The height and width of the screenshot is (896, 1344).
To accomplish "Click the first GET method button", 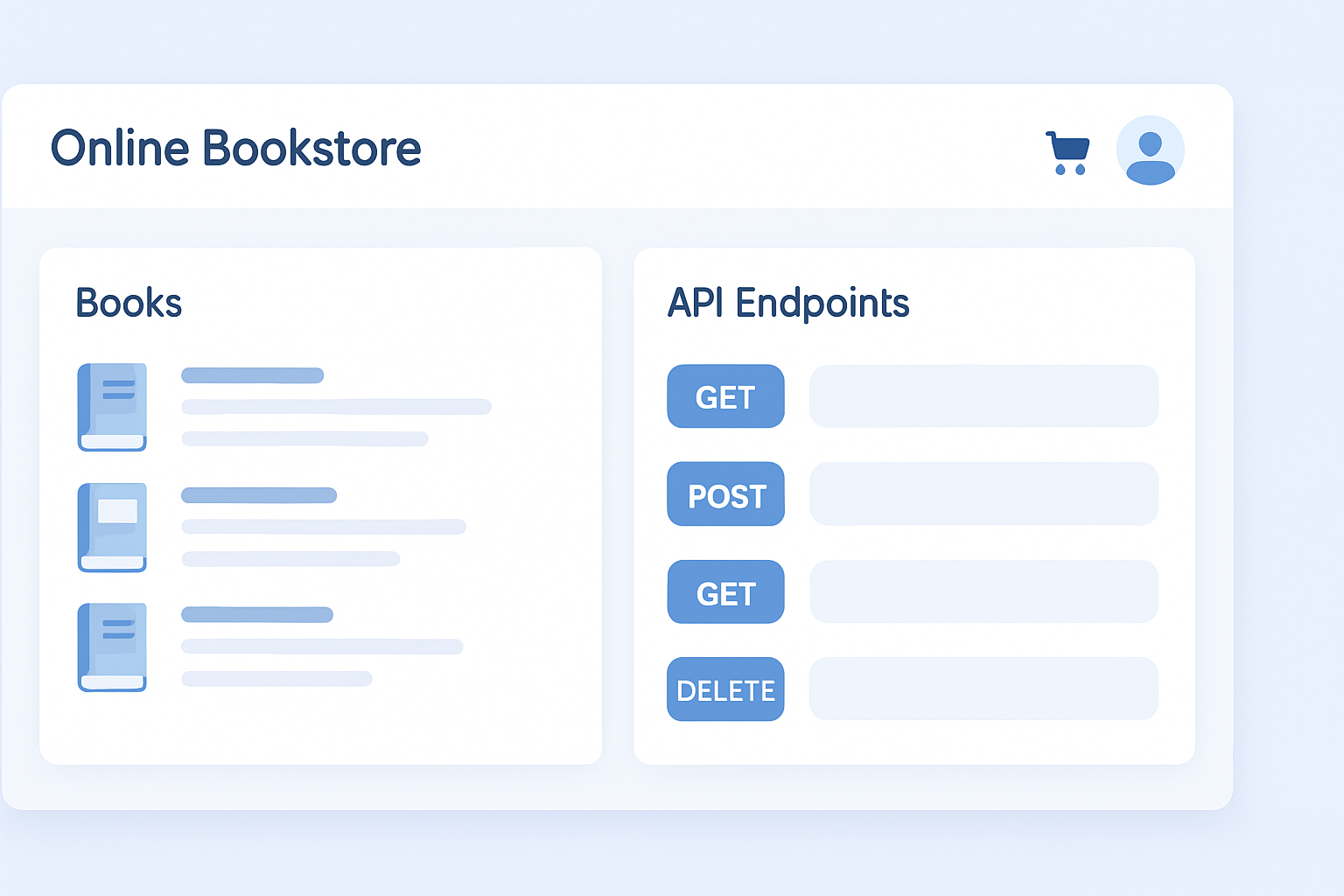I will tap(725, 396).
